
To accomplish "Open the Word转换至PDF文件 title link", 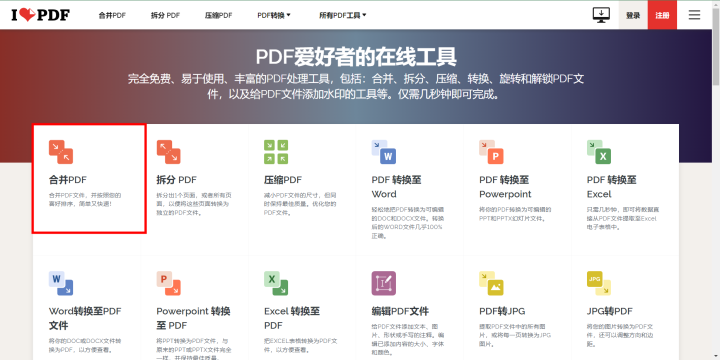I will 85,318.
